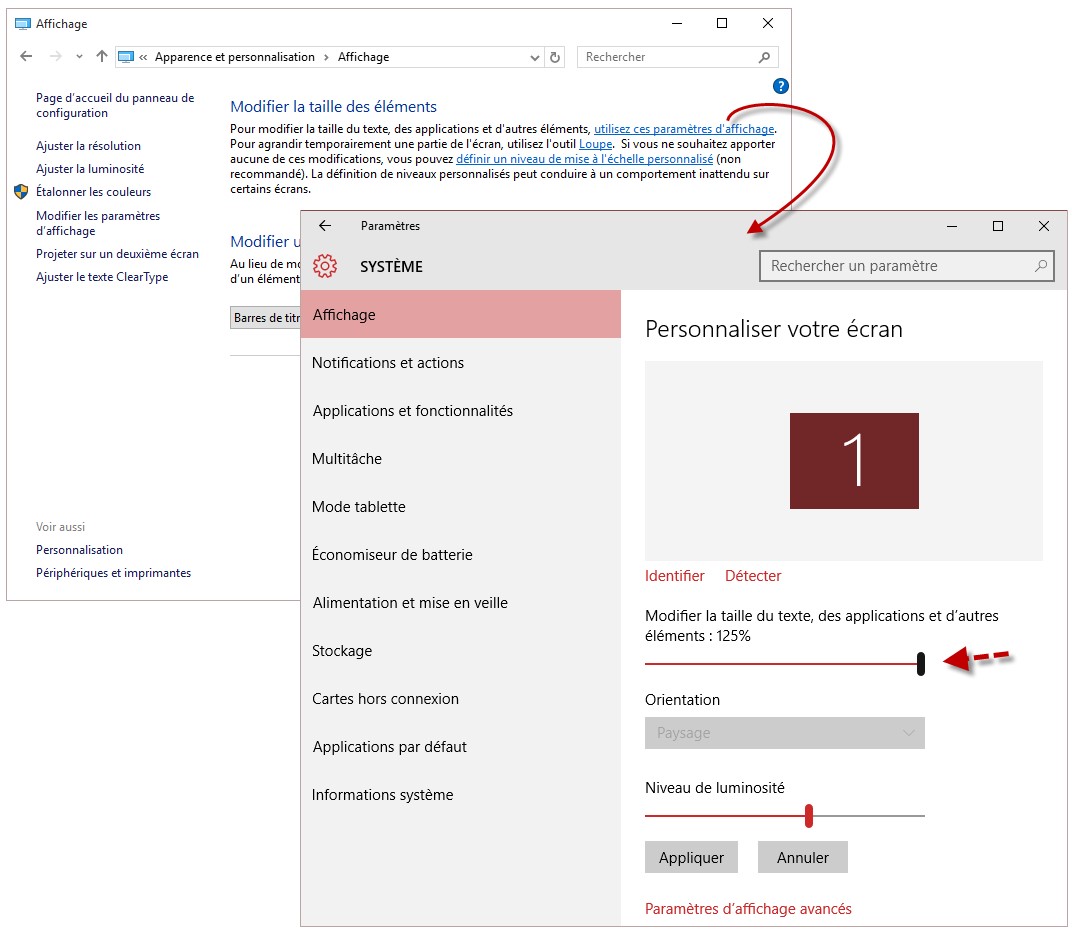Viewport: 1072px width, 930px height.
Task: Click the Affichage window title icon
Action: point(23,24)
